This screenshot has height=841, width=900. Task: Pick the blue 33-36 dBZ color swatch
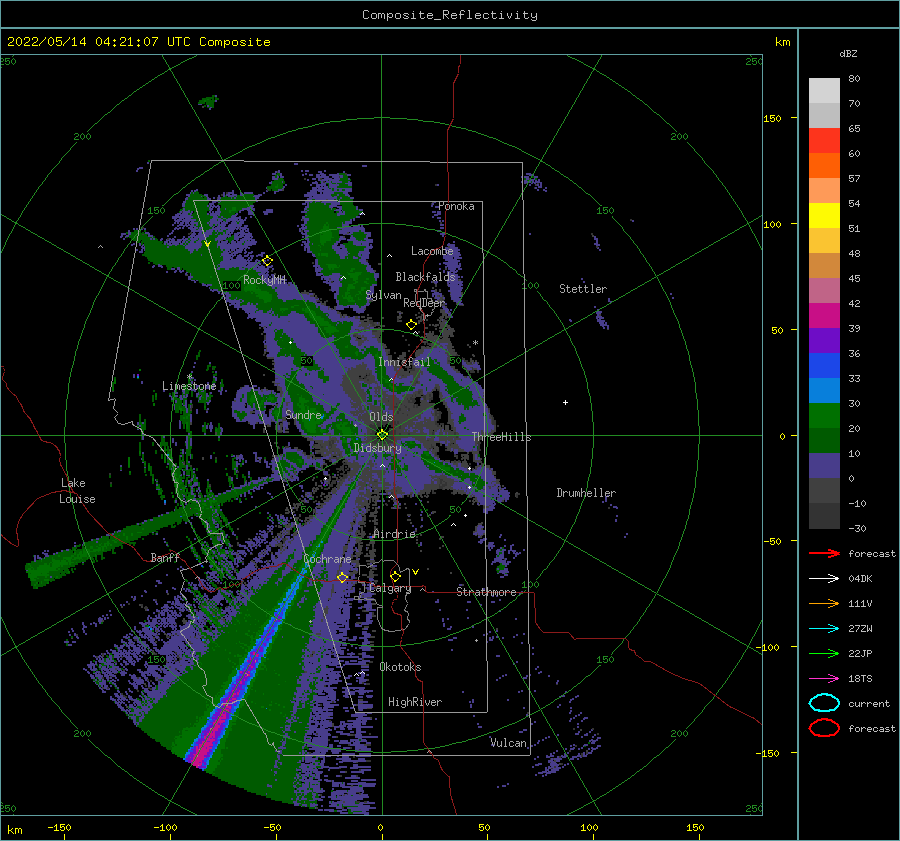pos(824,365)
